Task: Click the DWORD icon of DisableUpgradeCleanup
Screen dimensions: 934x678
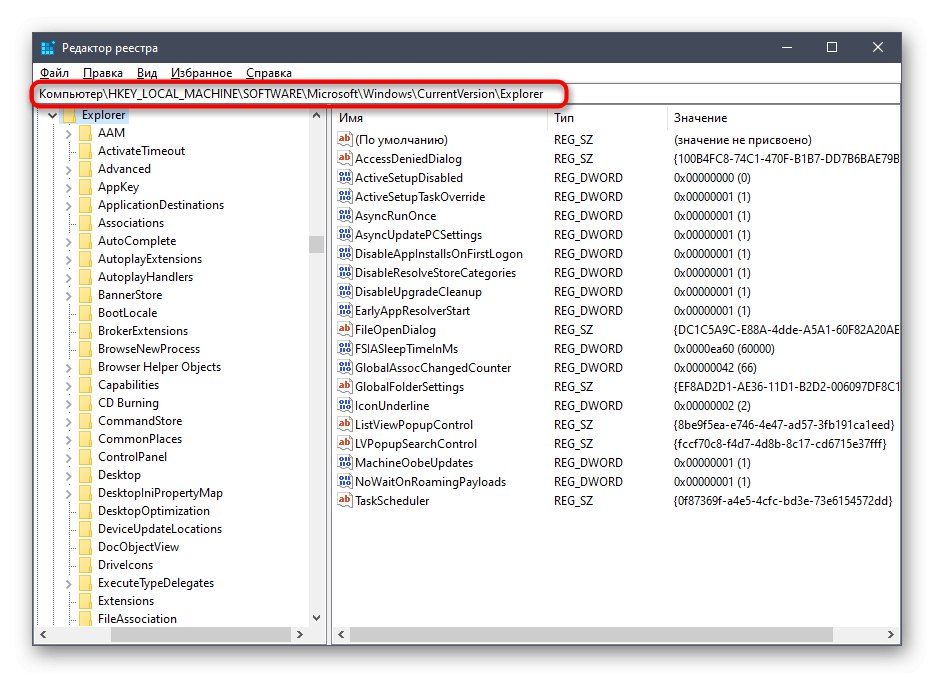Action: pyautogui.click(x=344, y=292)
